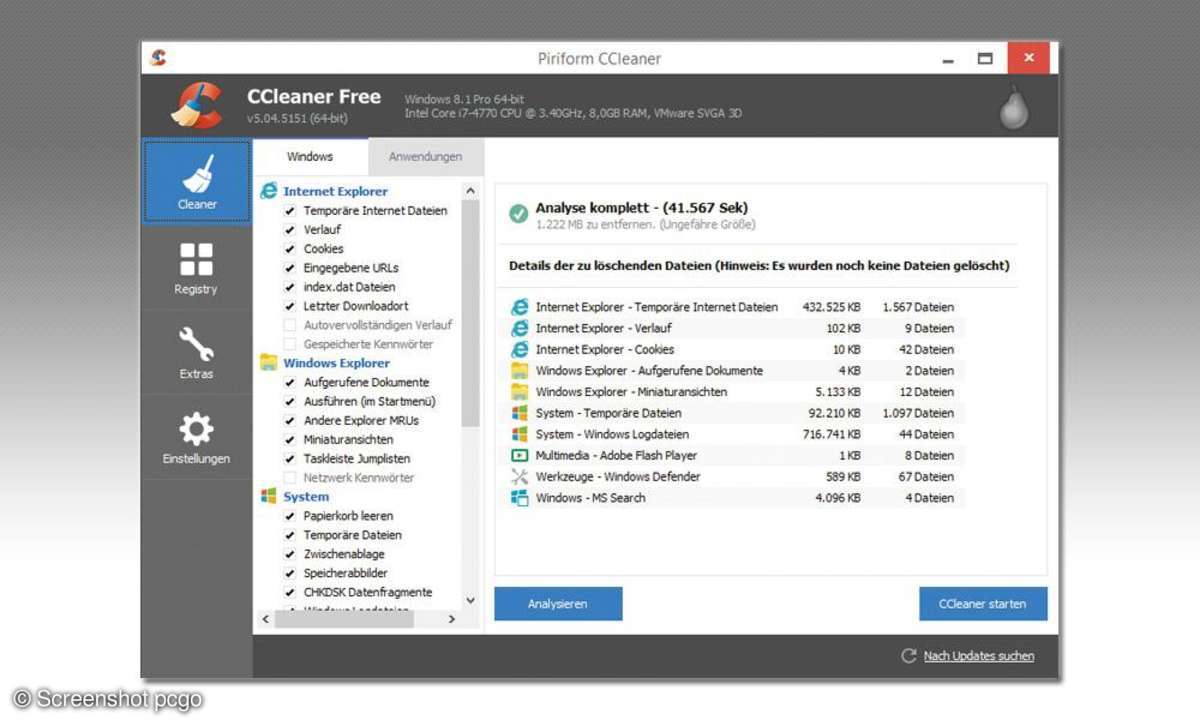Toggle CHKDSK Datenfragmente checkbox
The image size is (1200, 720).
pos(290,592)
